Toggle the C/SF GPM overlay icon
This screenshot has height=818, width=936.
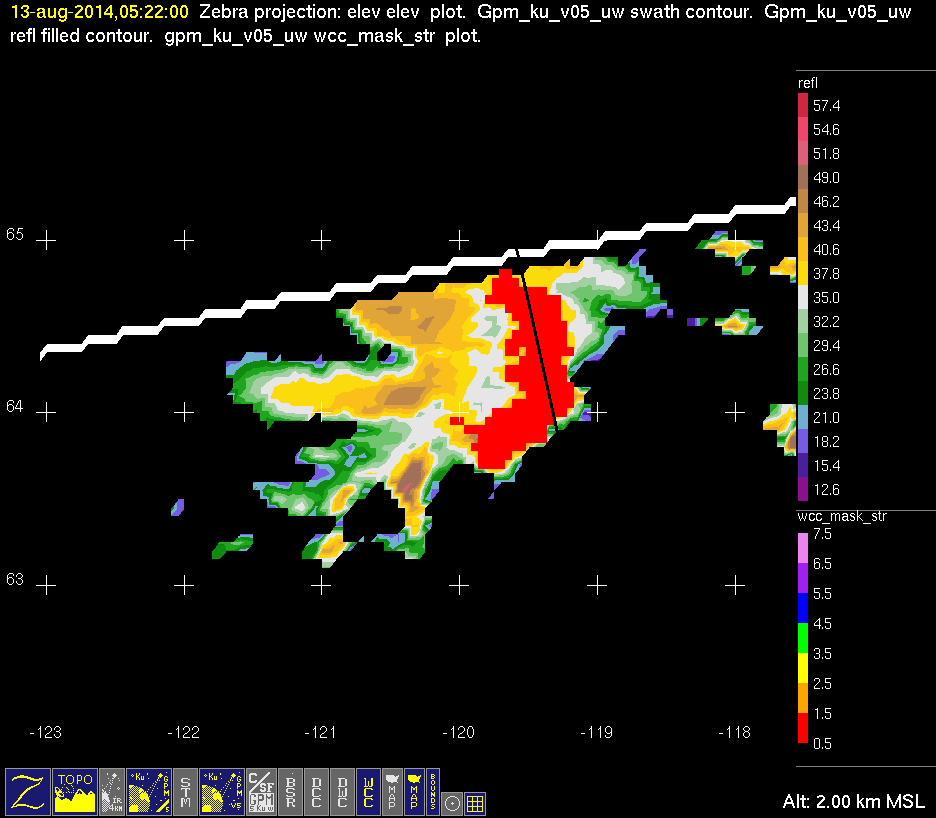click(261, 791)
